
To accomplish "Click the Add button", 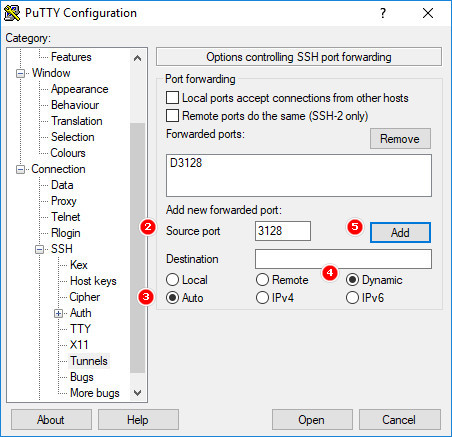I will click(400, 232).
